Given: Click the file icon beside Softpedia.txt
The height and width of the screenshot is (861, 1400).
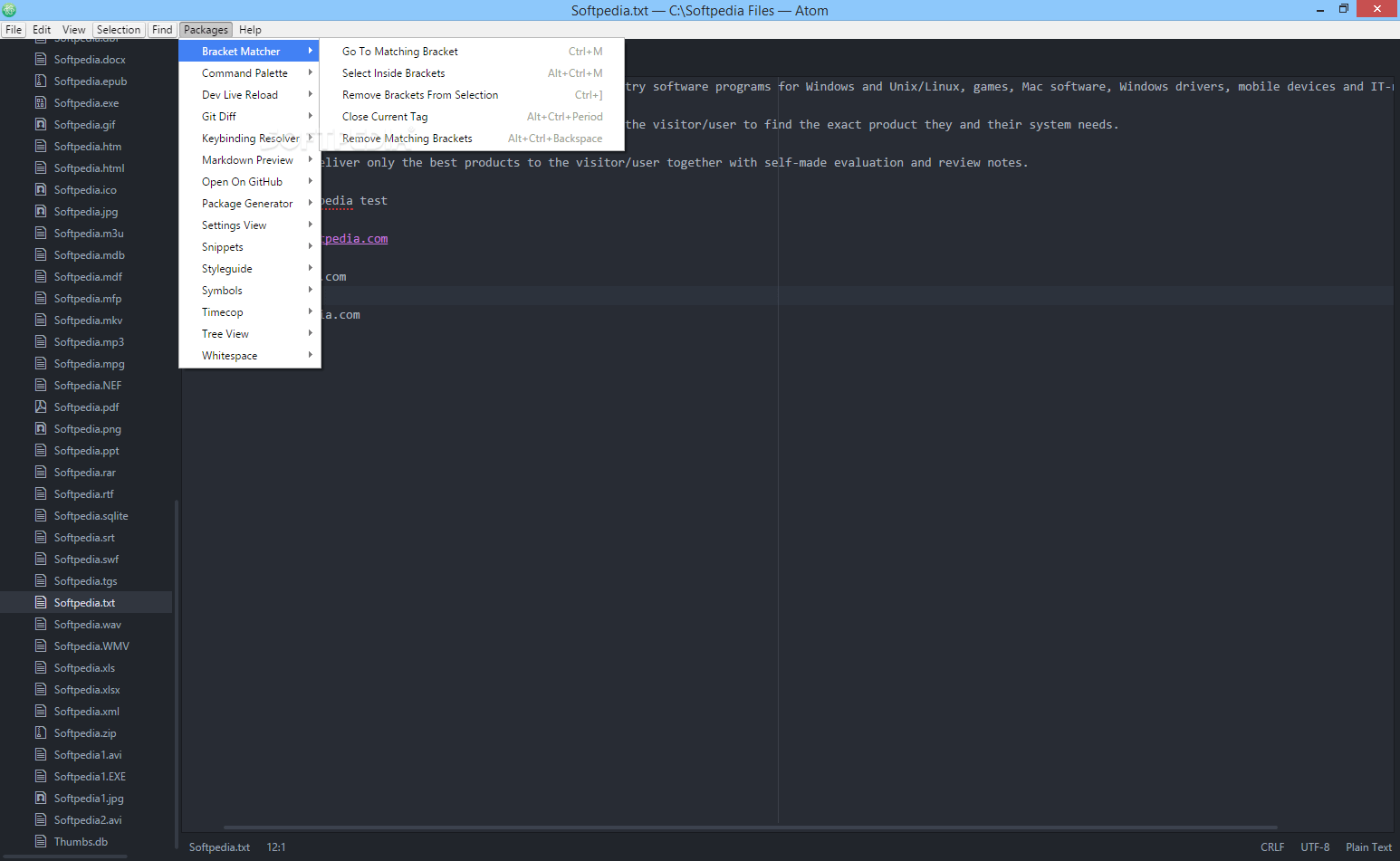Looking at the screenshot, I should point(41,602).
